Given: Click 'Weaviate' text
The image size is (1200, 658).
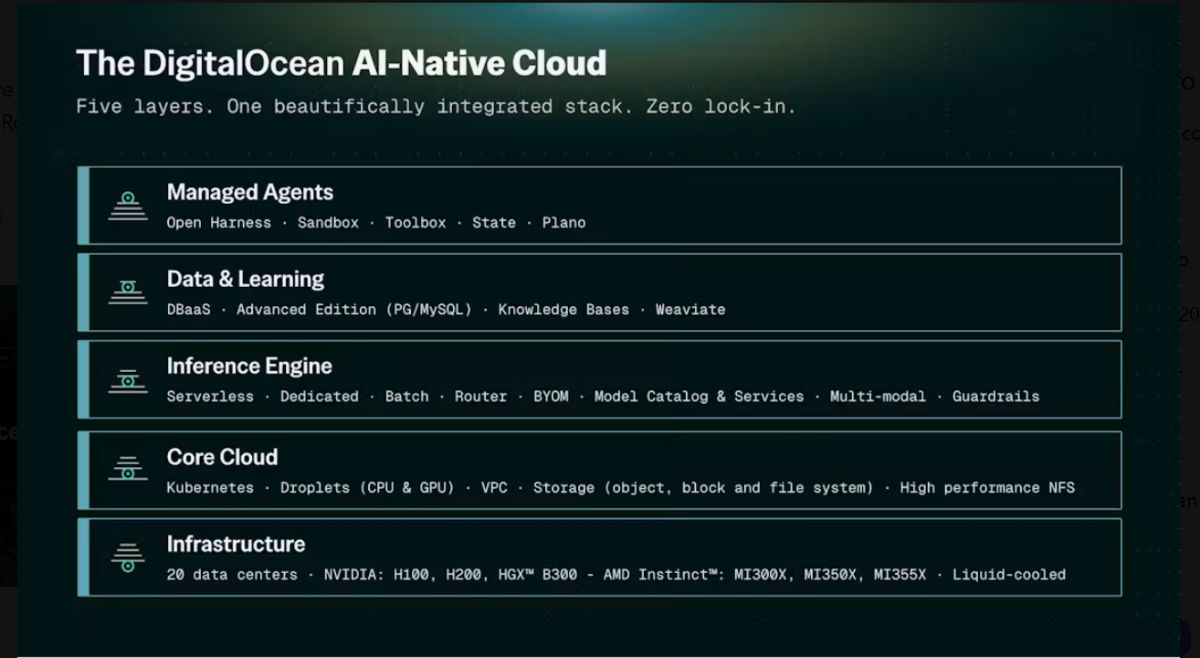Looking at the screenshot, I should point(690,309).
